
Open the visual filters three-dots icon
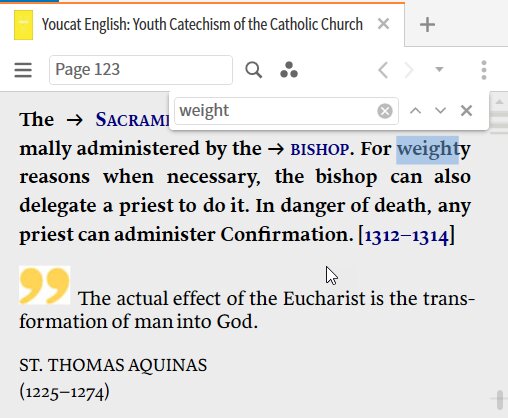(x=289, y=70)
